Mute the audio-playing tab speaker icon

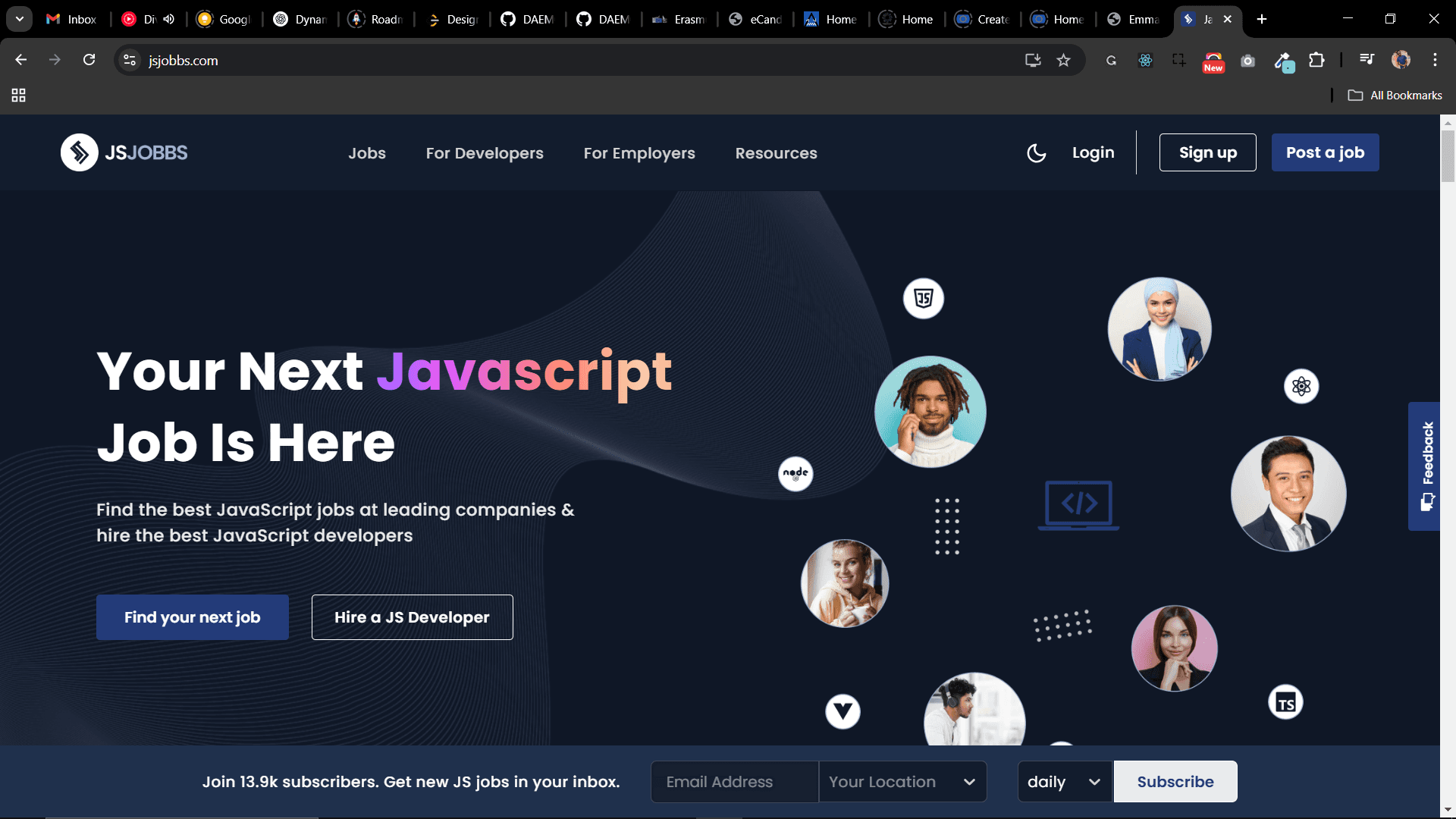point(168,19)
